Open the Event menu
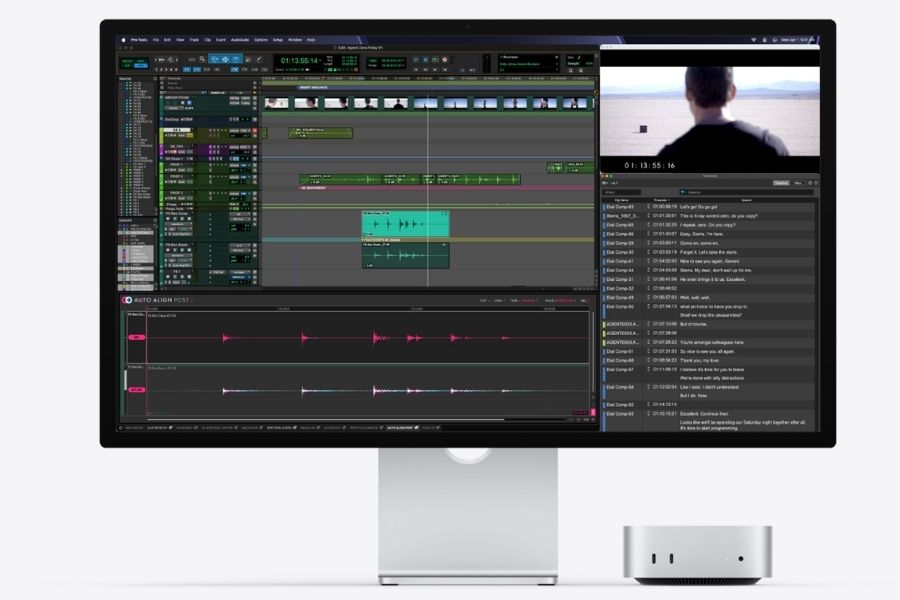Screen dimensions: 900x600 click(221, 40)
